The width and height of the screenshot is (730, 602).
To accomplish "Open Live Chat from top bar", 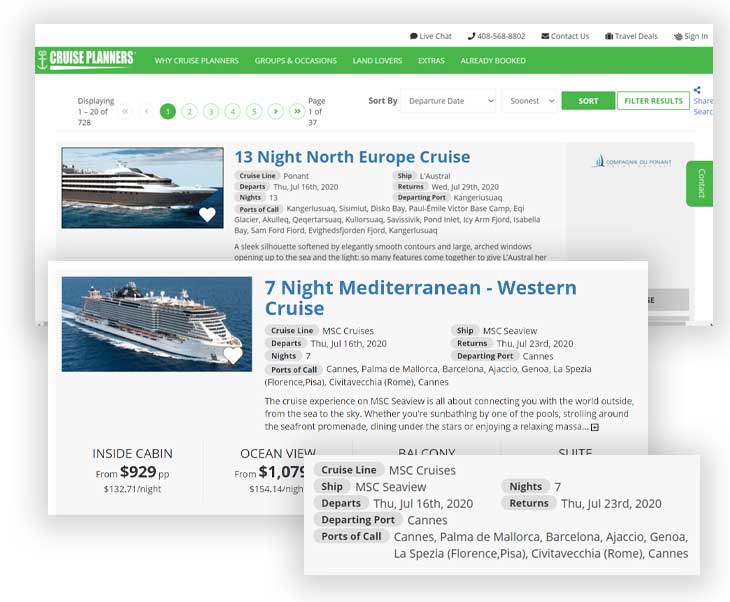I will 431,36.
